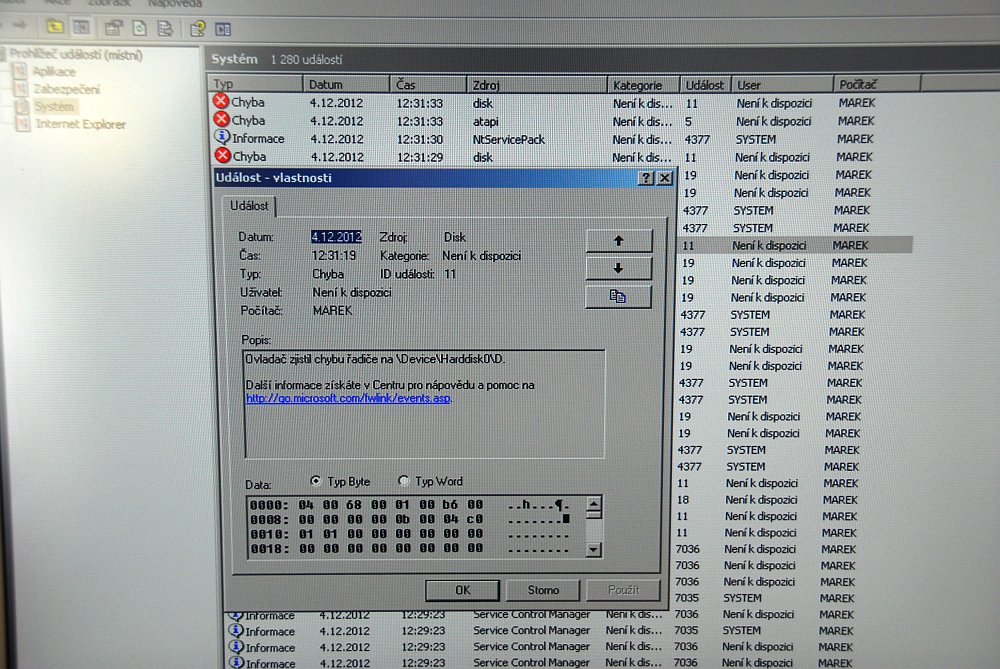Select Systém log in the tree
This screenshot has width=1000, height=669.
(54, 107)
